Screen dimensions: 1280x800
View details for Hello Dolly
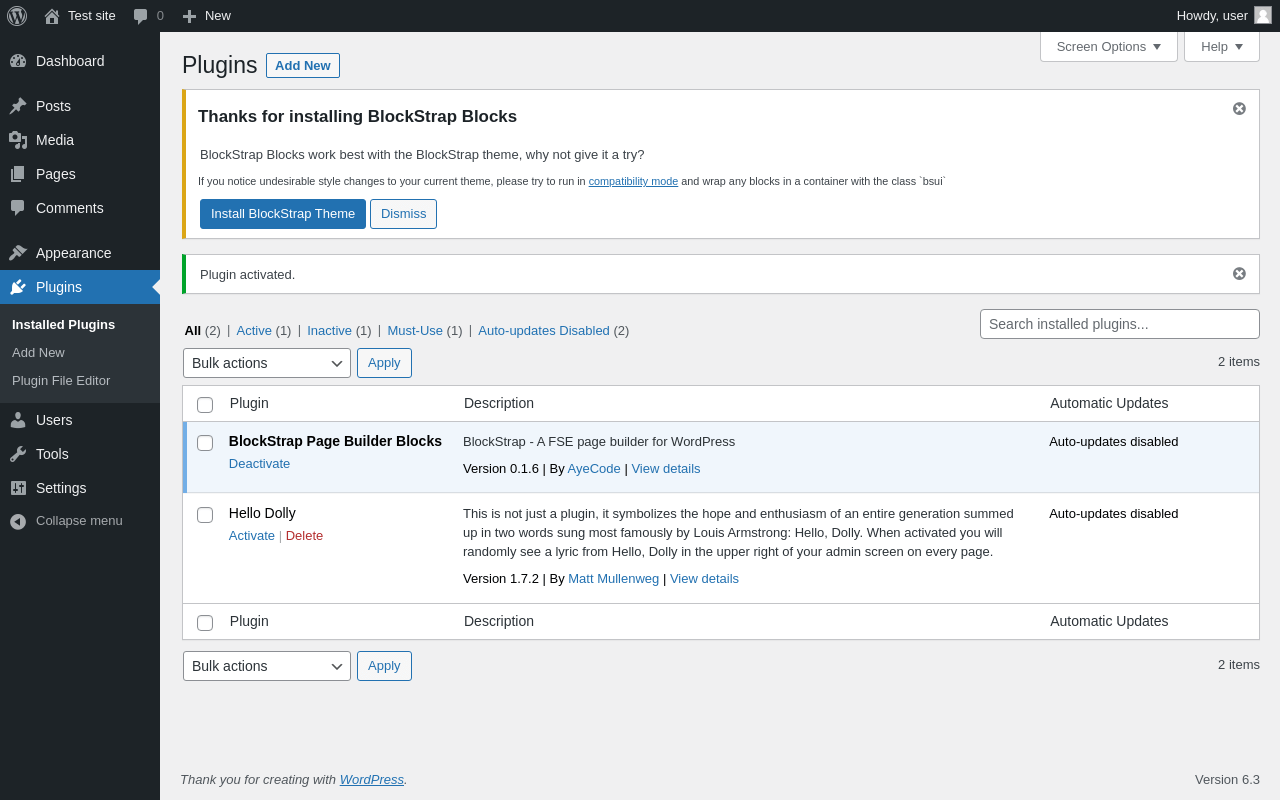tap(704, 579)
